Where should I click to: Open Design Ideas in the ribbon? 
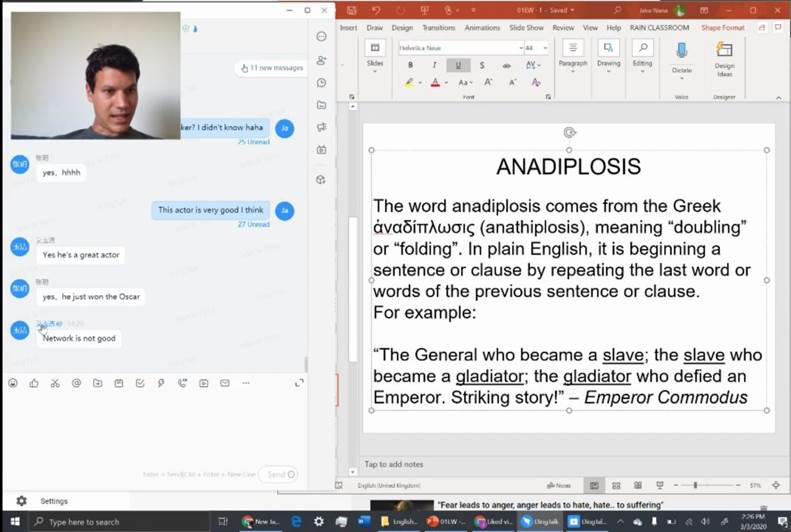click(724, 56)
